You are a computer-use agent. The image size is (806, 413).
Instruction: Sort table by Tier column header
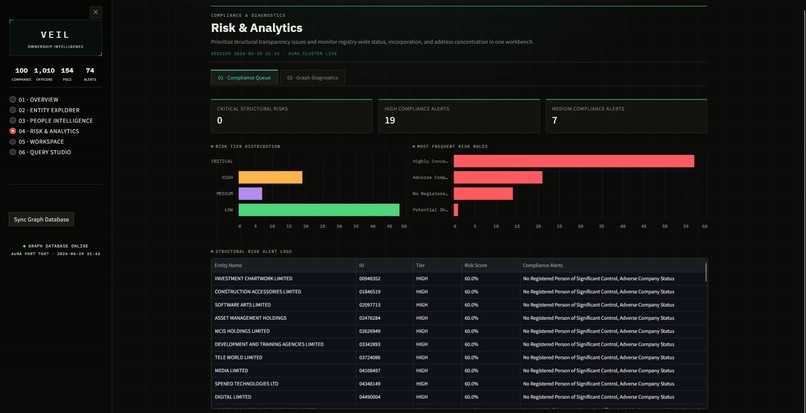coord(437,265)
